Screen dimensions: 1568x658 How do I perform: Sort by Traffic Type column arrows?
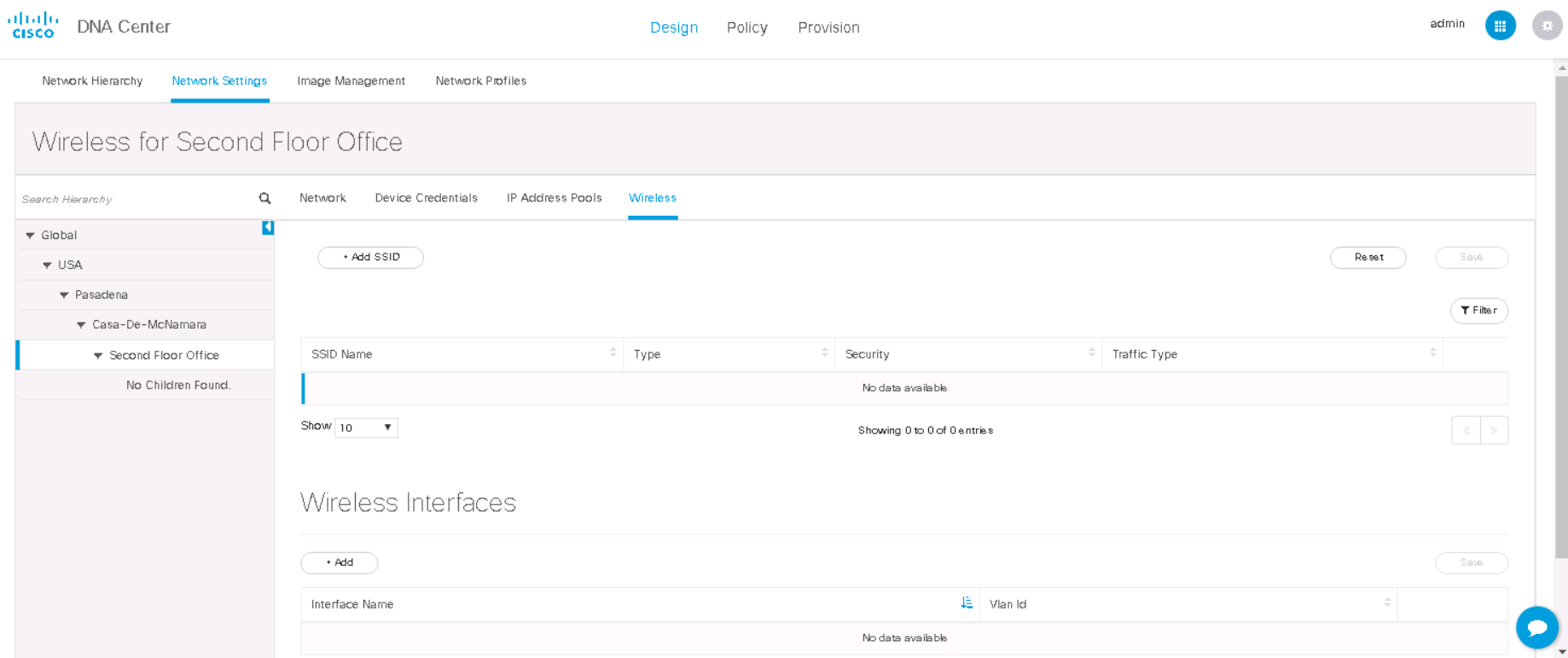click(1433, 352)
